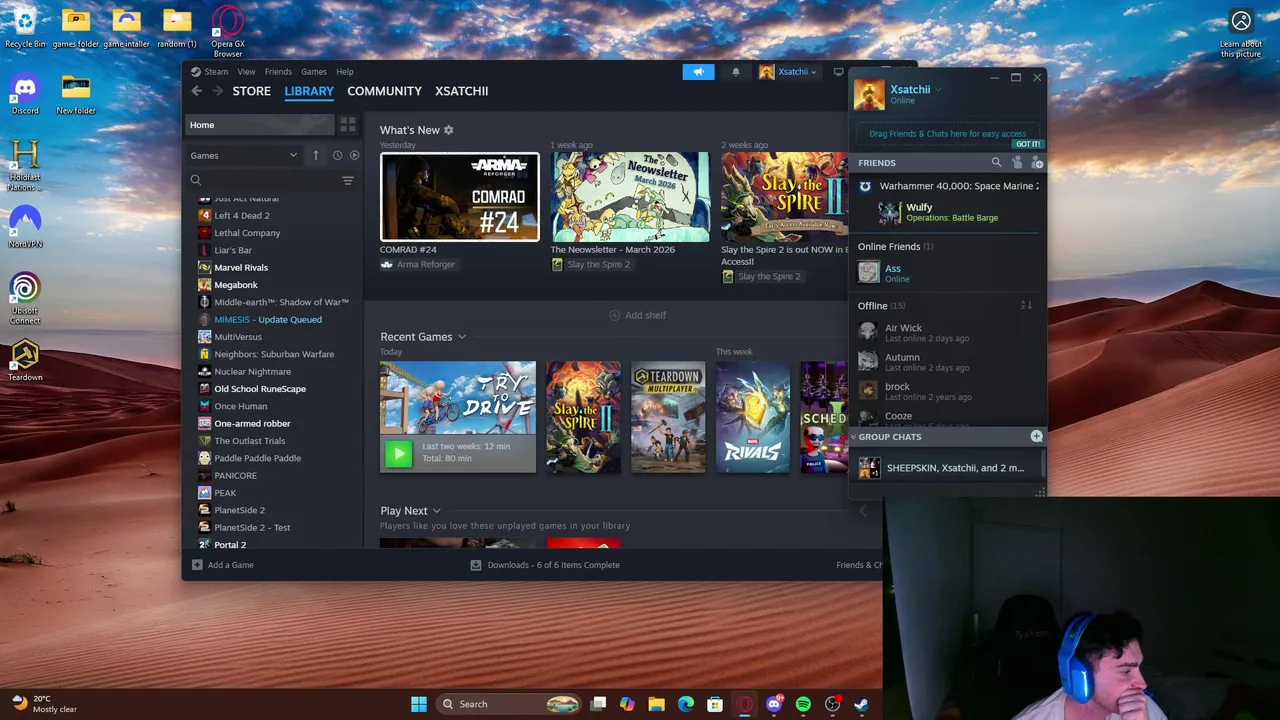Open the COMRAD #24 news thumbnail
This screenshot has width=1280, height=720.
(460, 197)
